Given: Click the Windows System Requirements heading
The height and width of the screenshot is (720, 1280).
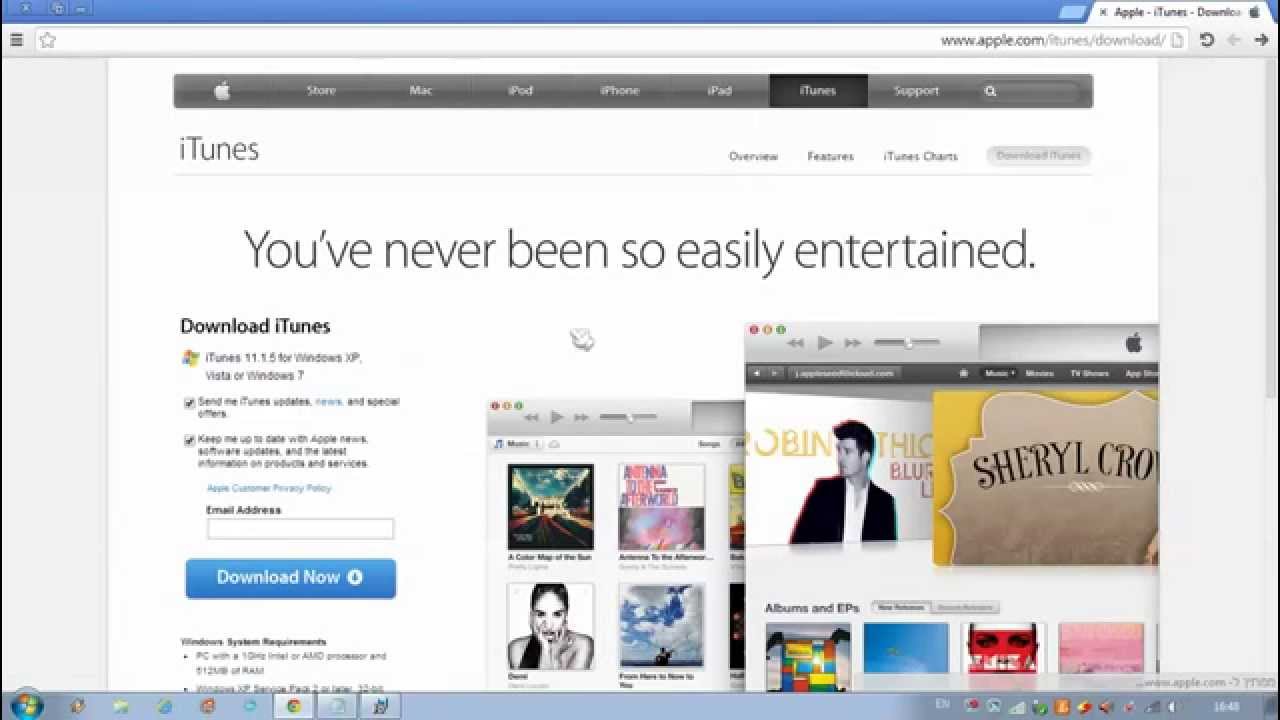Looking at the screenshot, I should 253,641.
